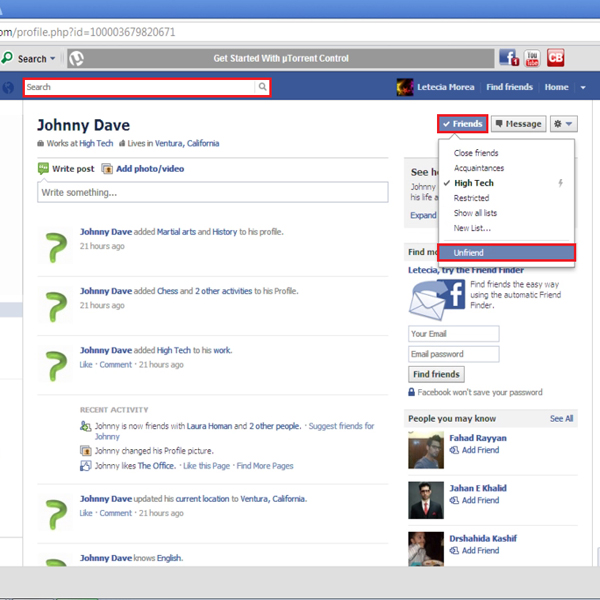This screenshot has width=600, height=600.
Task: Click the Your Email field
Action: pyautogui.click(x=453, y=334)
